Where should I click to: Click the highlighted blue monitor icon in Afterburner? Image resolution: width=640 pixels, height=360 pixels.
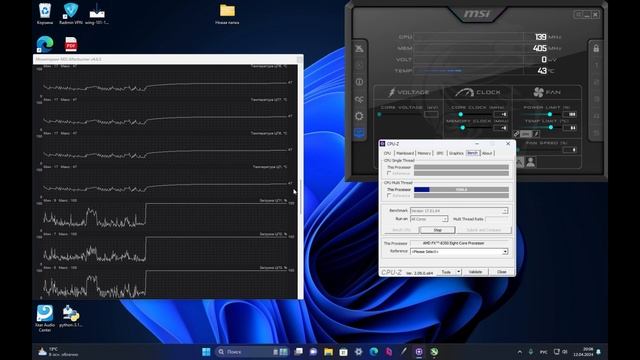point(359,133)
